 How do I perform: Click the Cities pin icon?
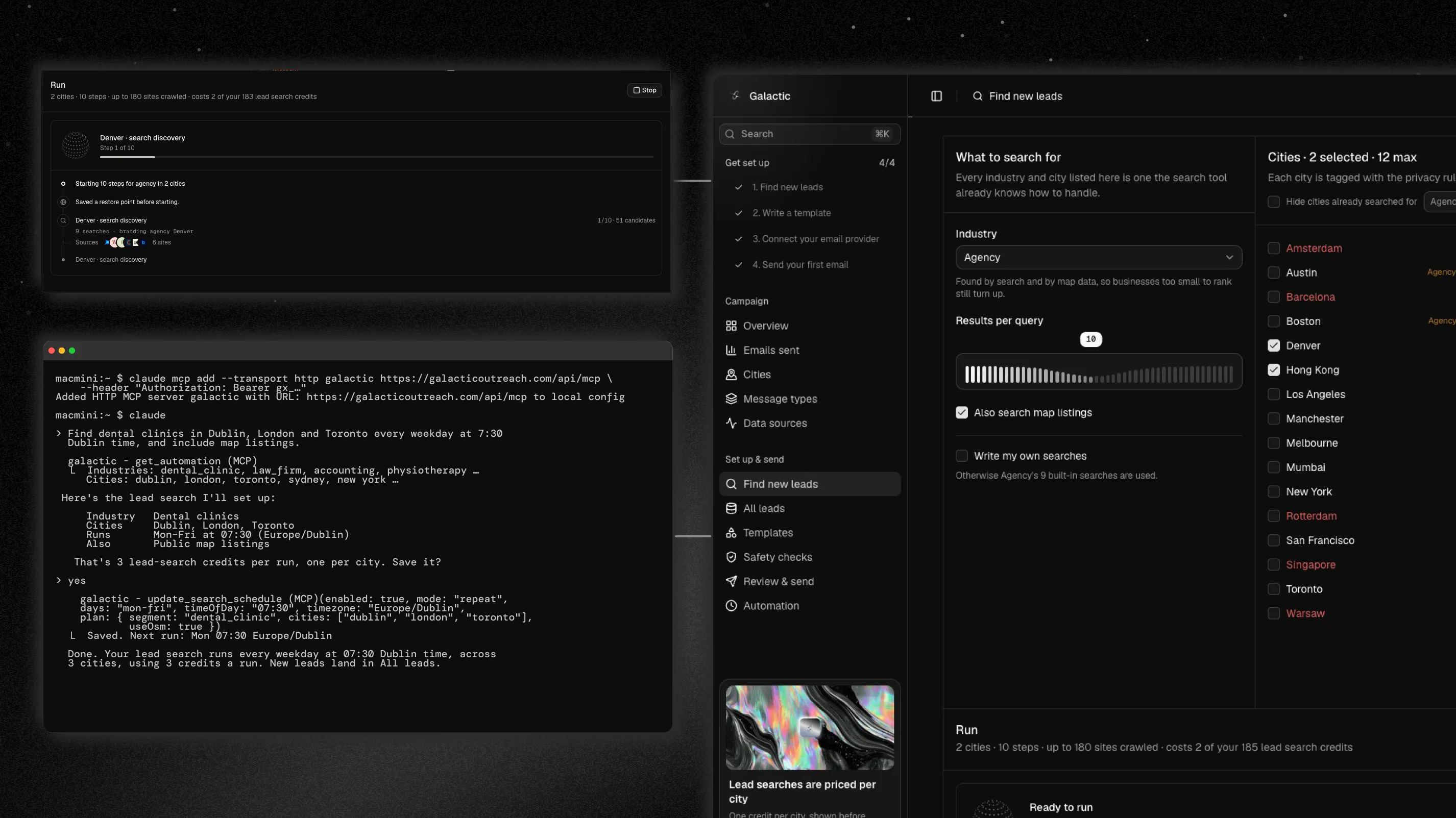point(731,375)
